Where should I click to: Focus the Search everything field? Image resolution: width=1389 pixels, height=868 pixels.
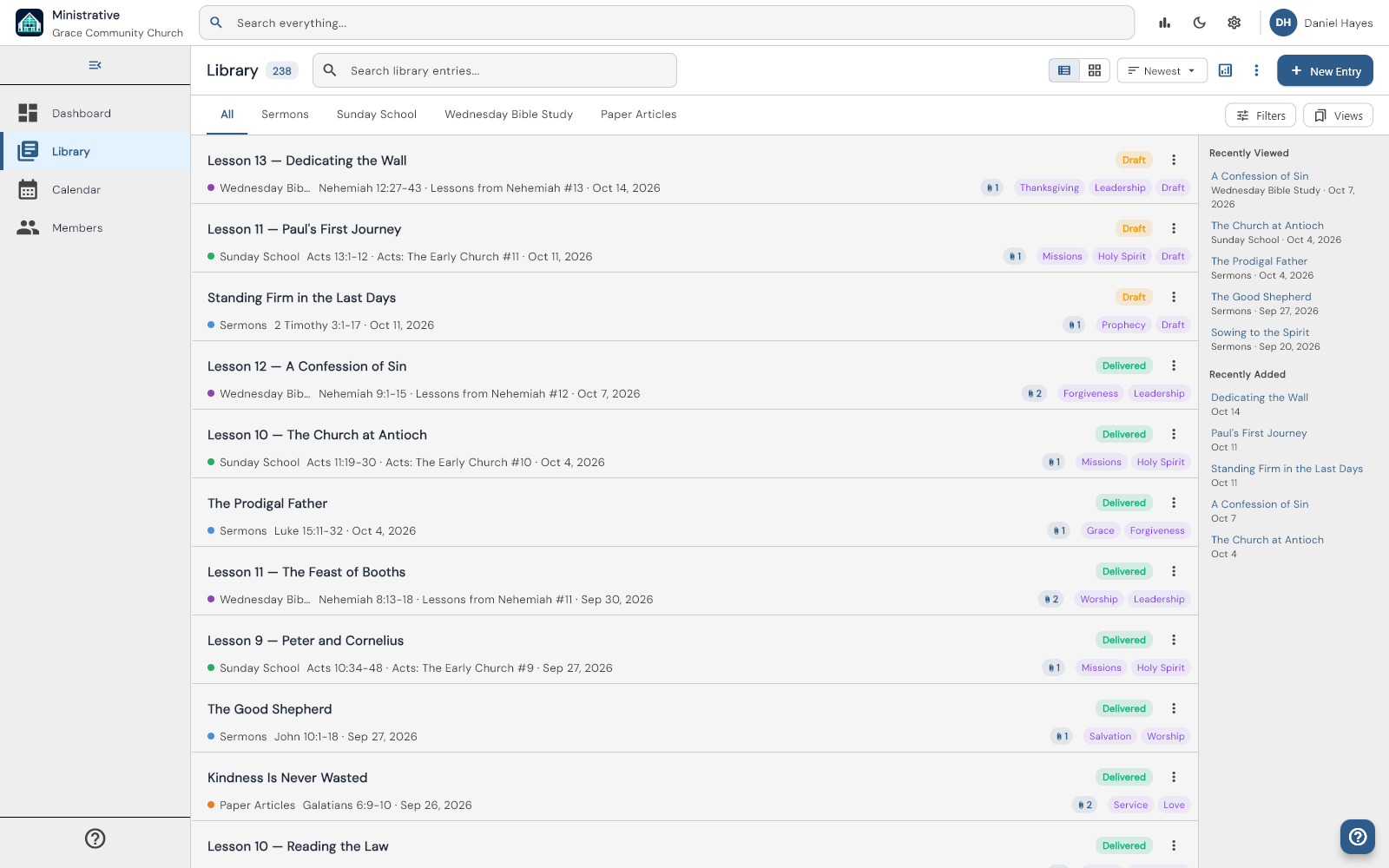click(x=667, y=23)
